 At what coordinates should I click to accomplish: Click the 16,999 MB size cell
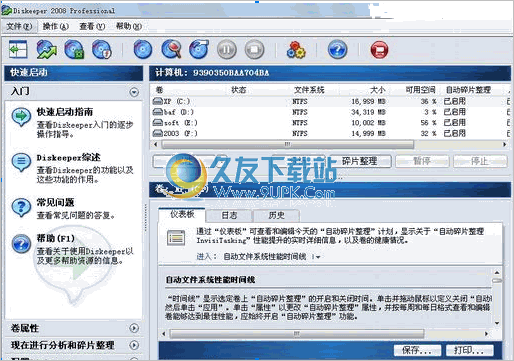click(x=368, y=101)
